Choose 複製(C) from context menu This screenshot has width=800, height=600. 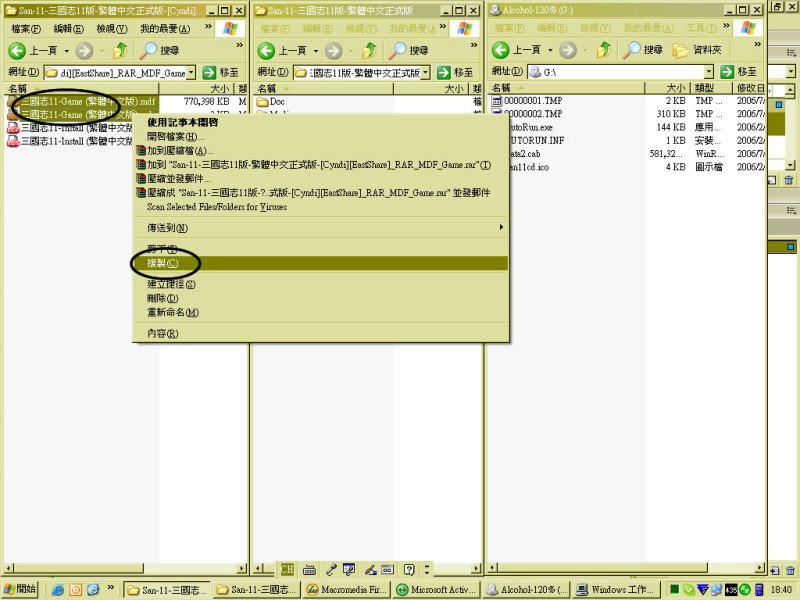click(320, 263)
